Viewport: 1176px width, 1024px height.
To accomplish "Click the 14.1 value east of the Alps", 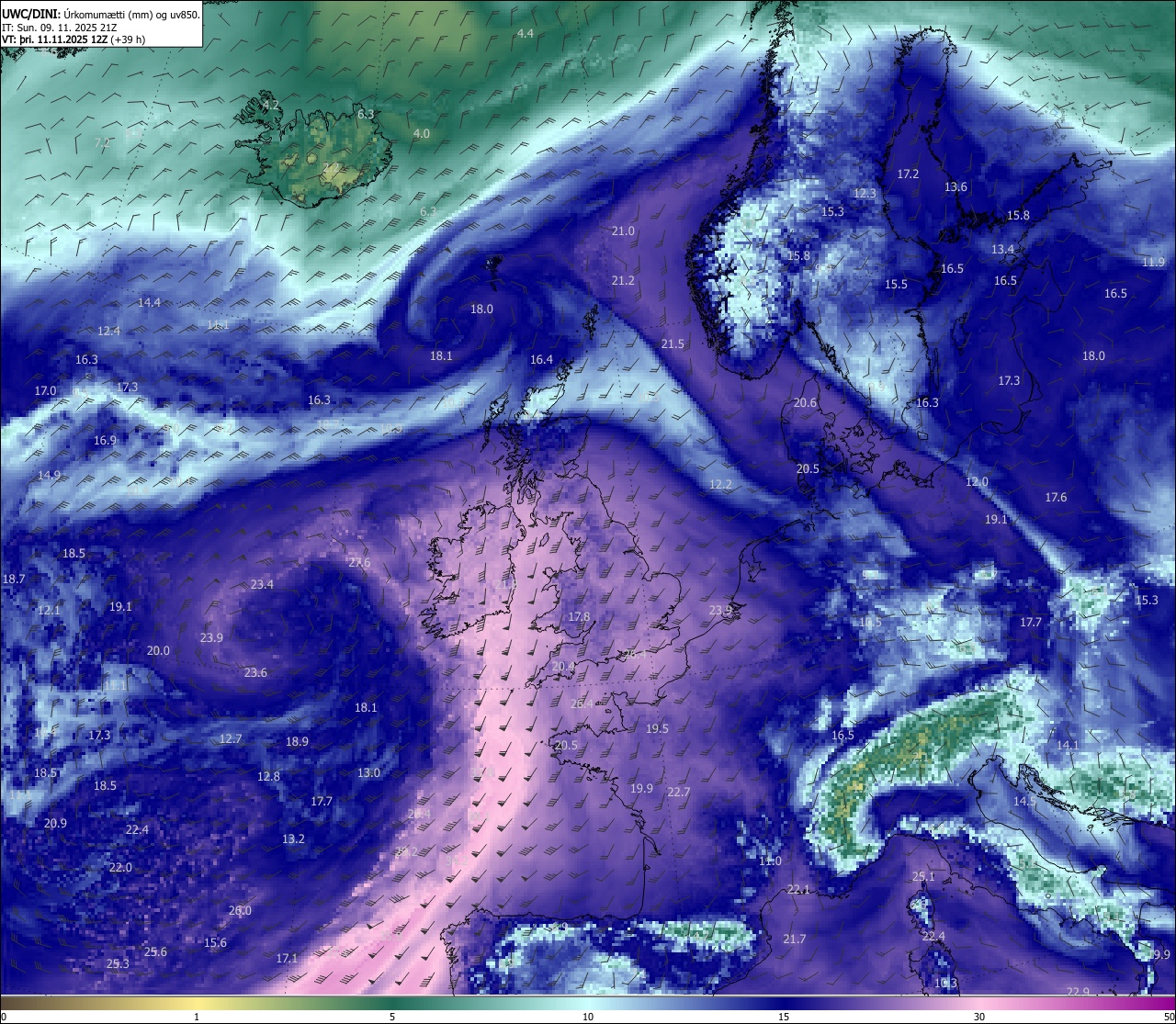I will point(1068,746).
